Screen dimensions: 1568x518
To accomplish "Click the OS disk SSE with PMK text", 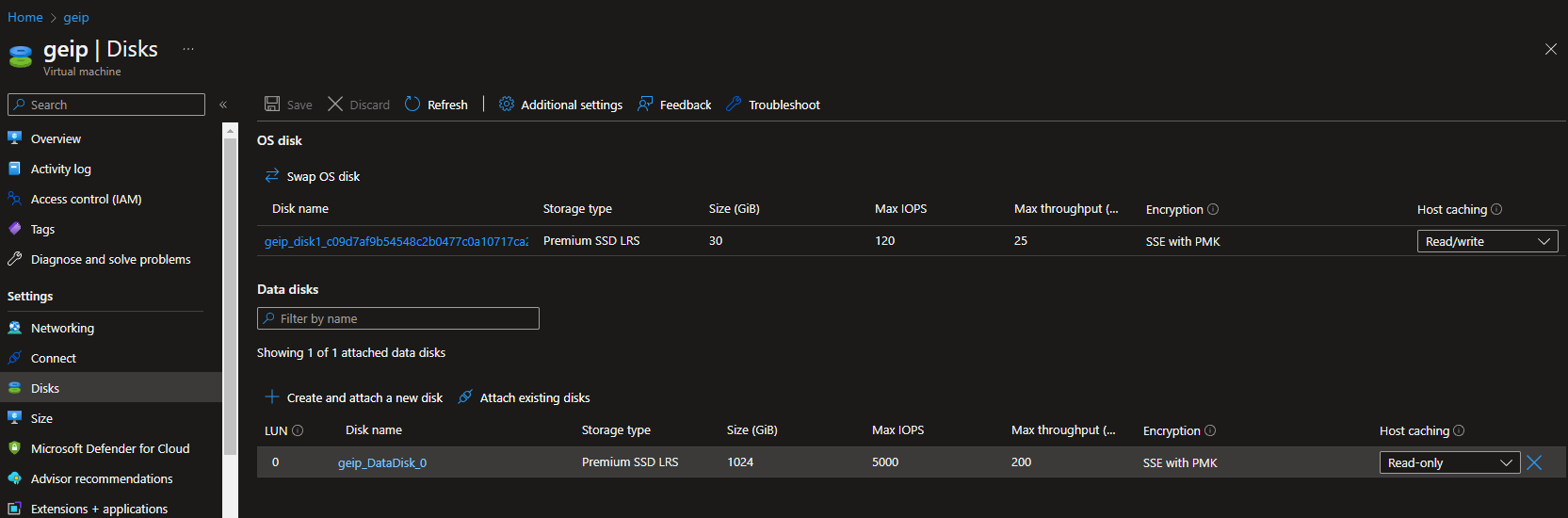I will pos(1183,242).
